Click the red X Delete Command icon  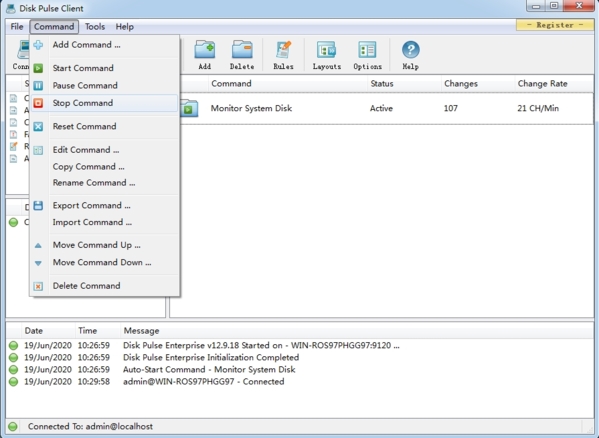tap(38, 286)
